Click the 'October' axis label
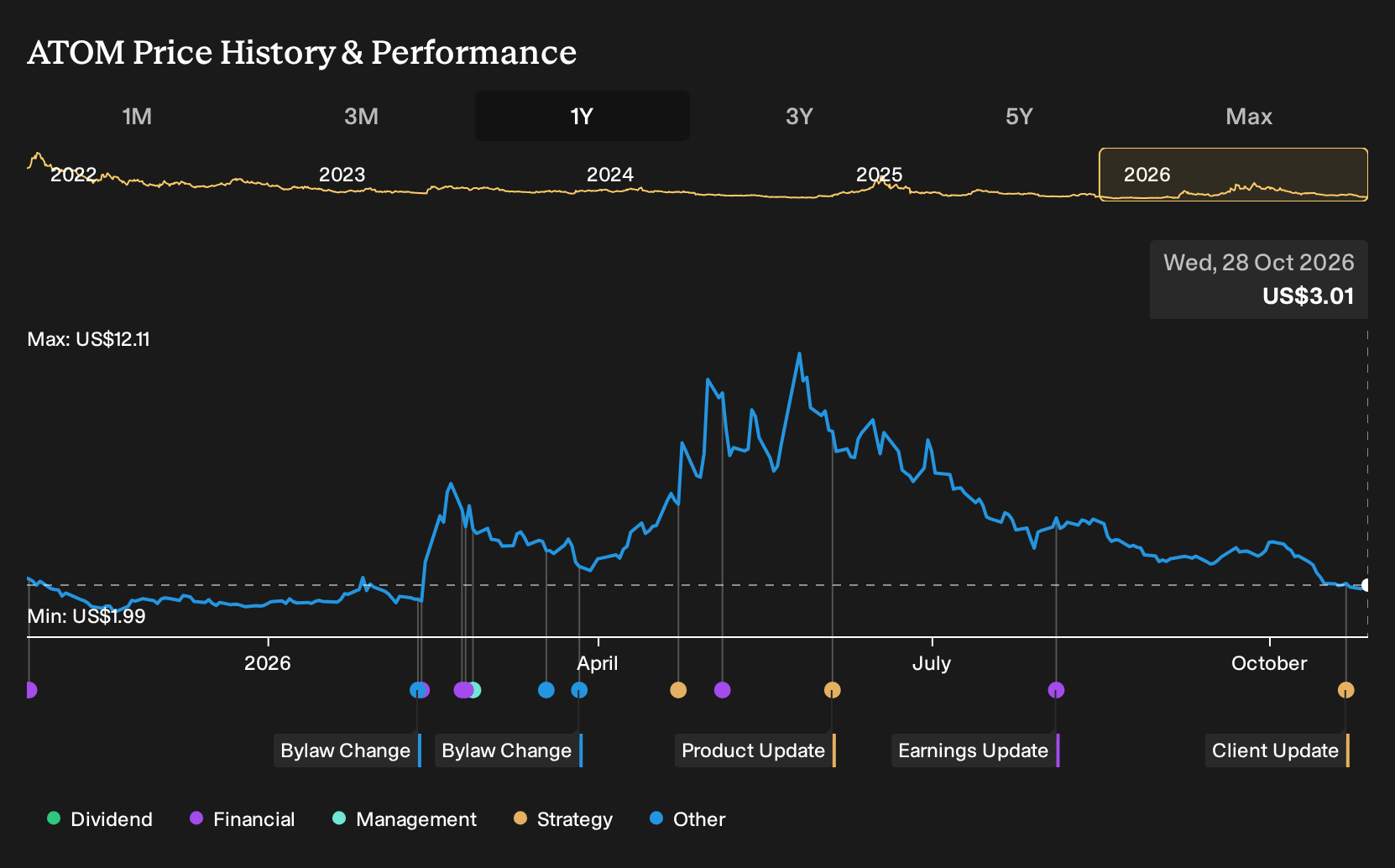Viewport: 1395px width, 868px height. 1269,663
